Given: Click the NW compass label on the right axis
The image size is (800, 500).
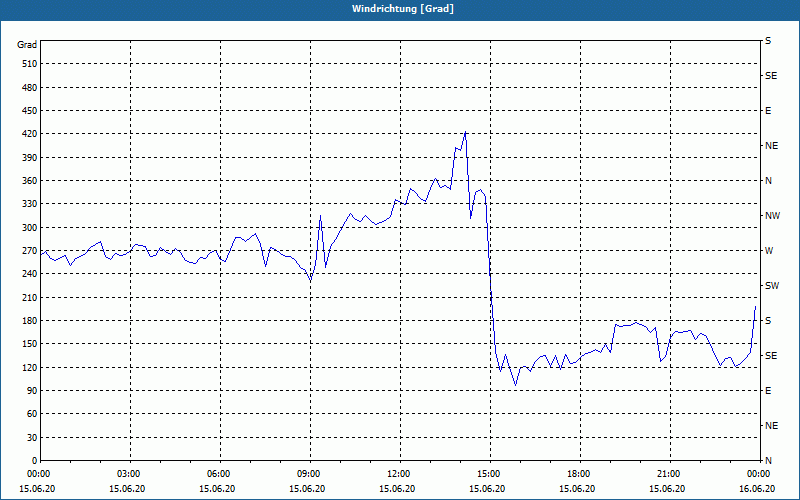Looking at the screenshot, I should (772, 216).
